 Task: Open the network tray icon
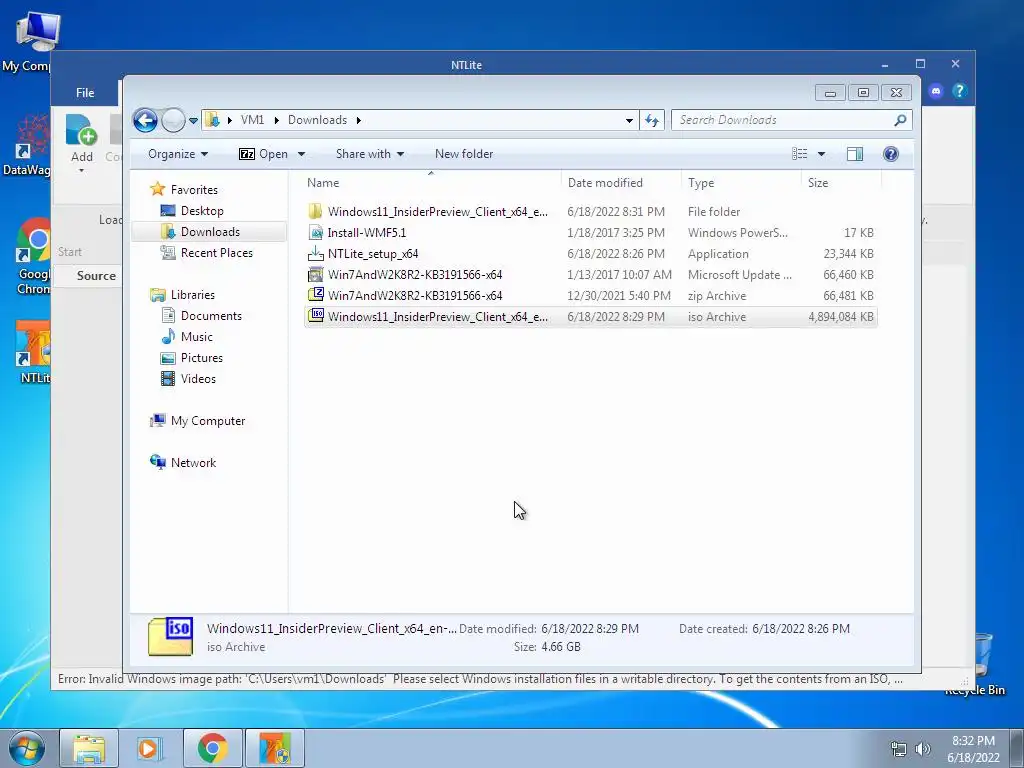(x=899, y=749)
